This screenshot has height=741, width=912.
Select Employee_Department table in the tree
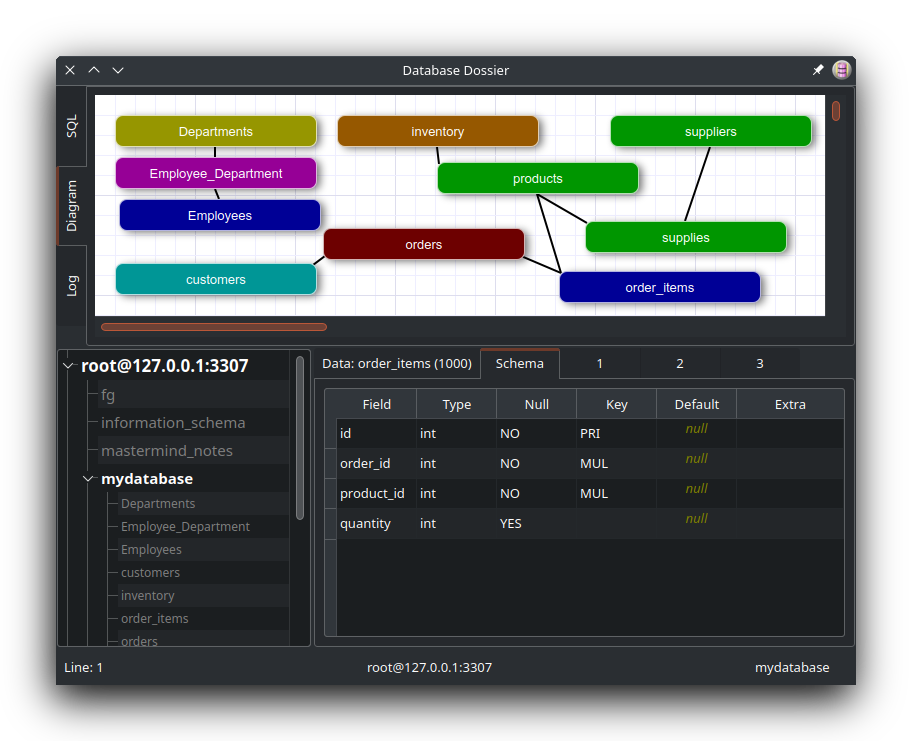point(185,526)
